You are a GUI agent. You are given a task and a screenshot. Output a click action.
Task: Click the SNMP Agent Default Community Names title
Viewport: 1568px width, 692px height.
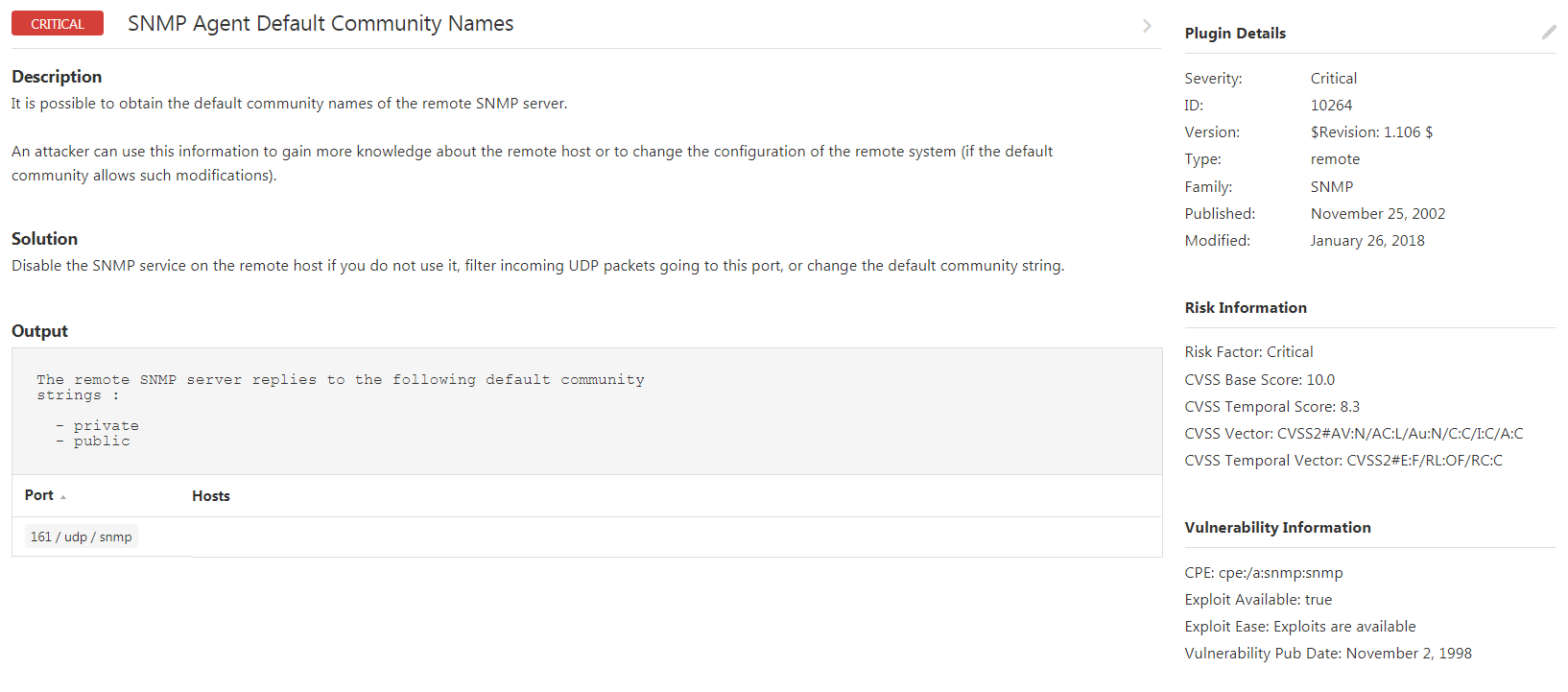(321, 24)
